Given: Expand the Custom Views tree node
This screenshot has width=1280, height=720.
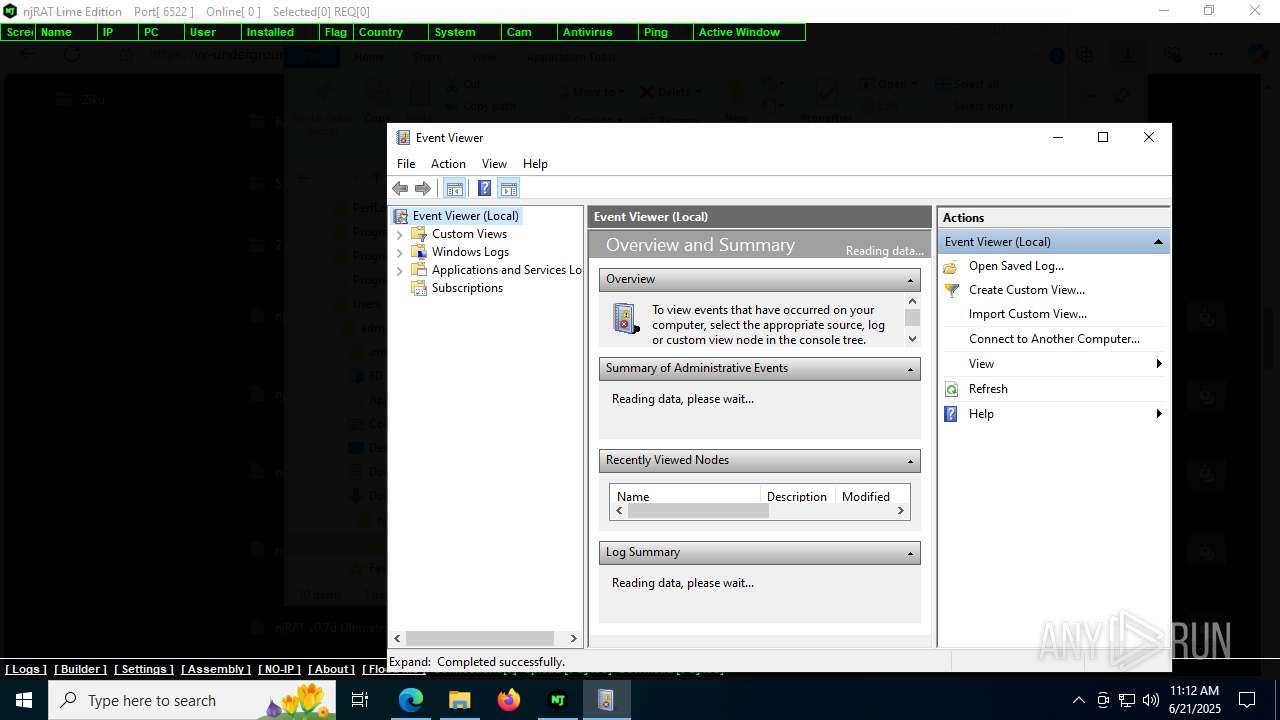Looking at the screenshot, I should (400, 234).
